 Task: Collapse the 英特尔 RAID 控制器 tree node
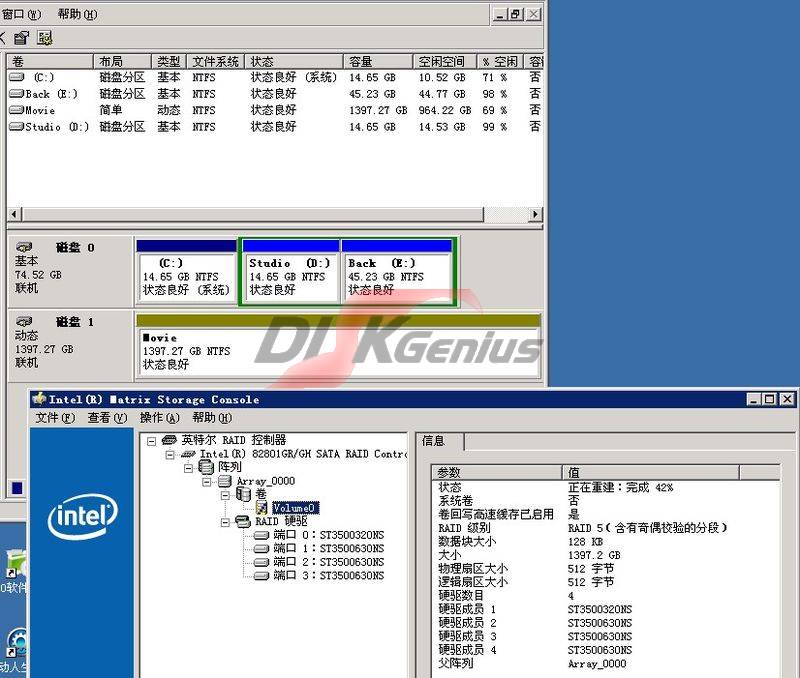click(152, 441)
